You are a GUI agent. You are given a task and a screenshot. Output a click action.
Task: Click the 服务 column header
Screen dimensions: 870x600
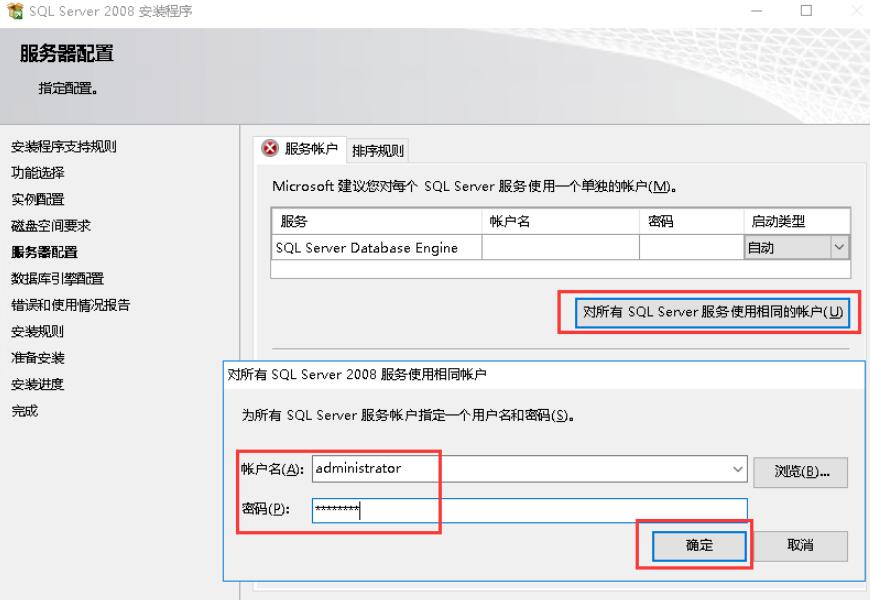coord(376,221)
